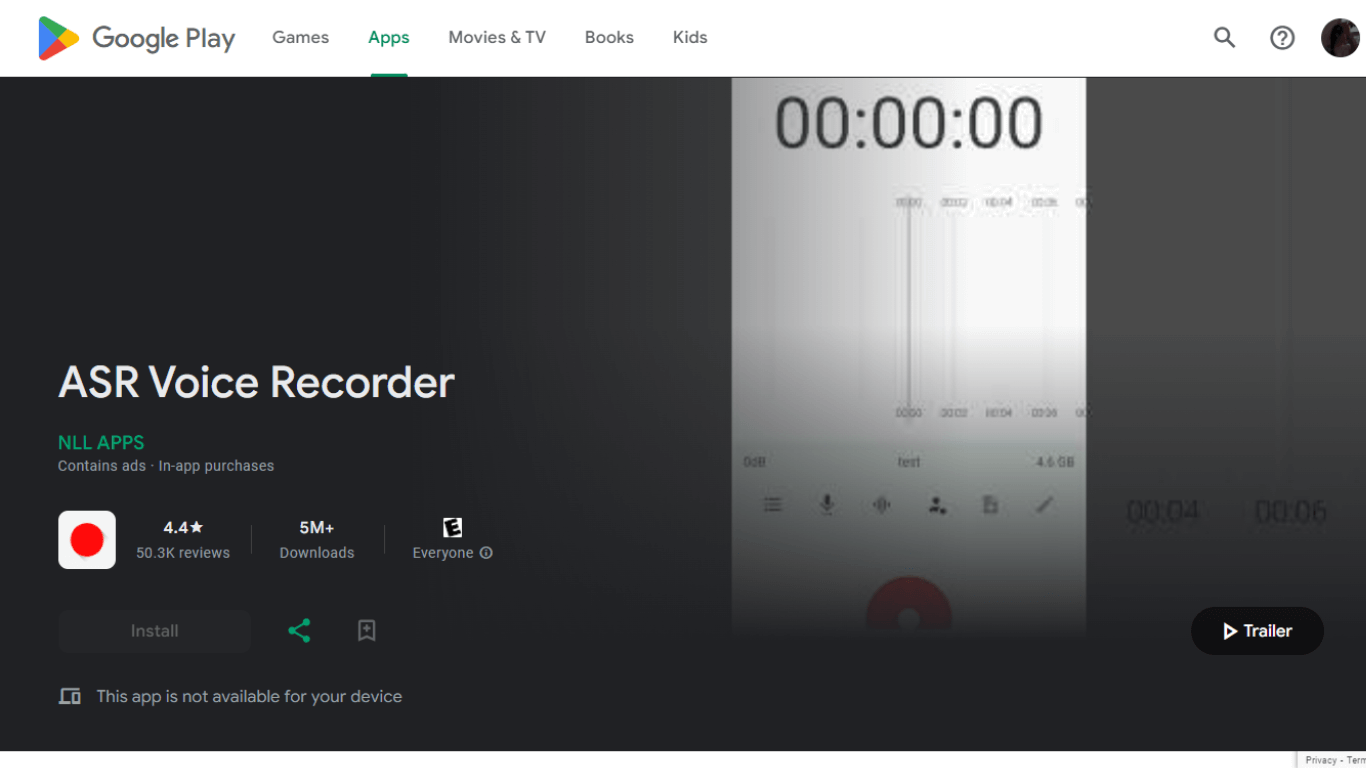This screenshot has height=768, width=1366.
Task: Open your account profile picture menu
Action: (x=1340, y=37)
